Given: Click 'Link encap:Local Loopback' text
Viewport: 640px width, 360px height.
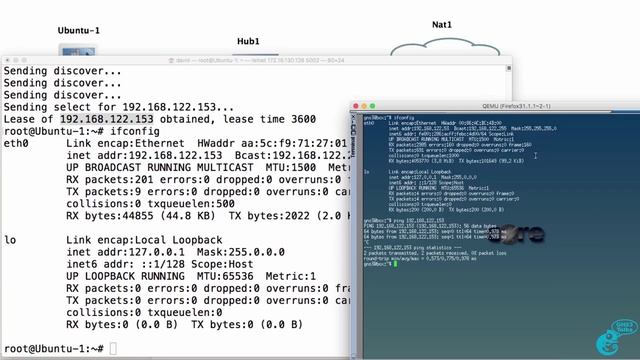Looking at the screenshot, I should pyautogui.click(x=144, y=240).
